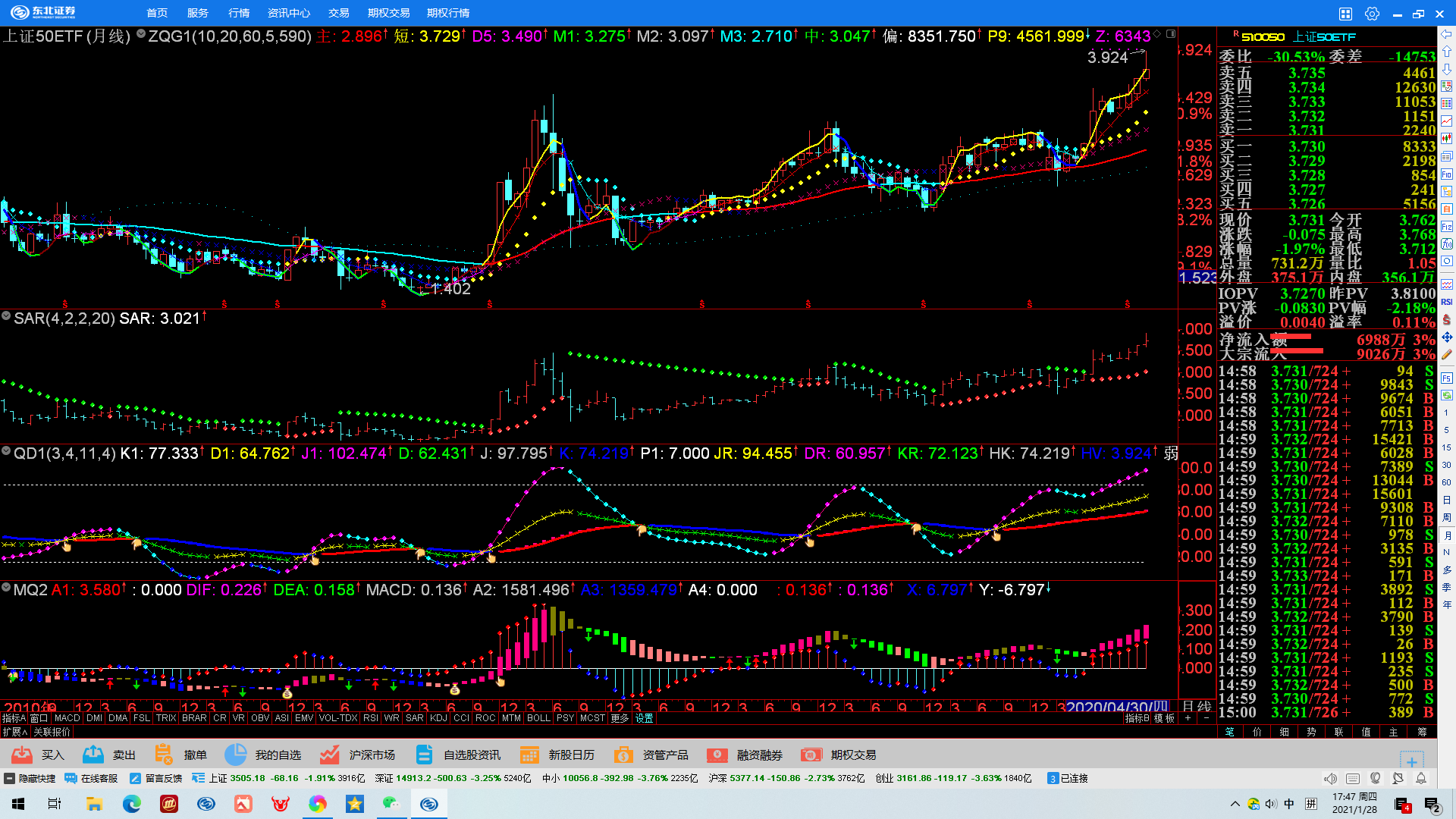Click the 买入 buy icon
This screenshot has height=819, width=1456.
coord(22,755)
